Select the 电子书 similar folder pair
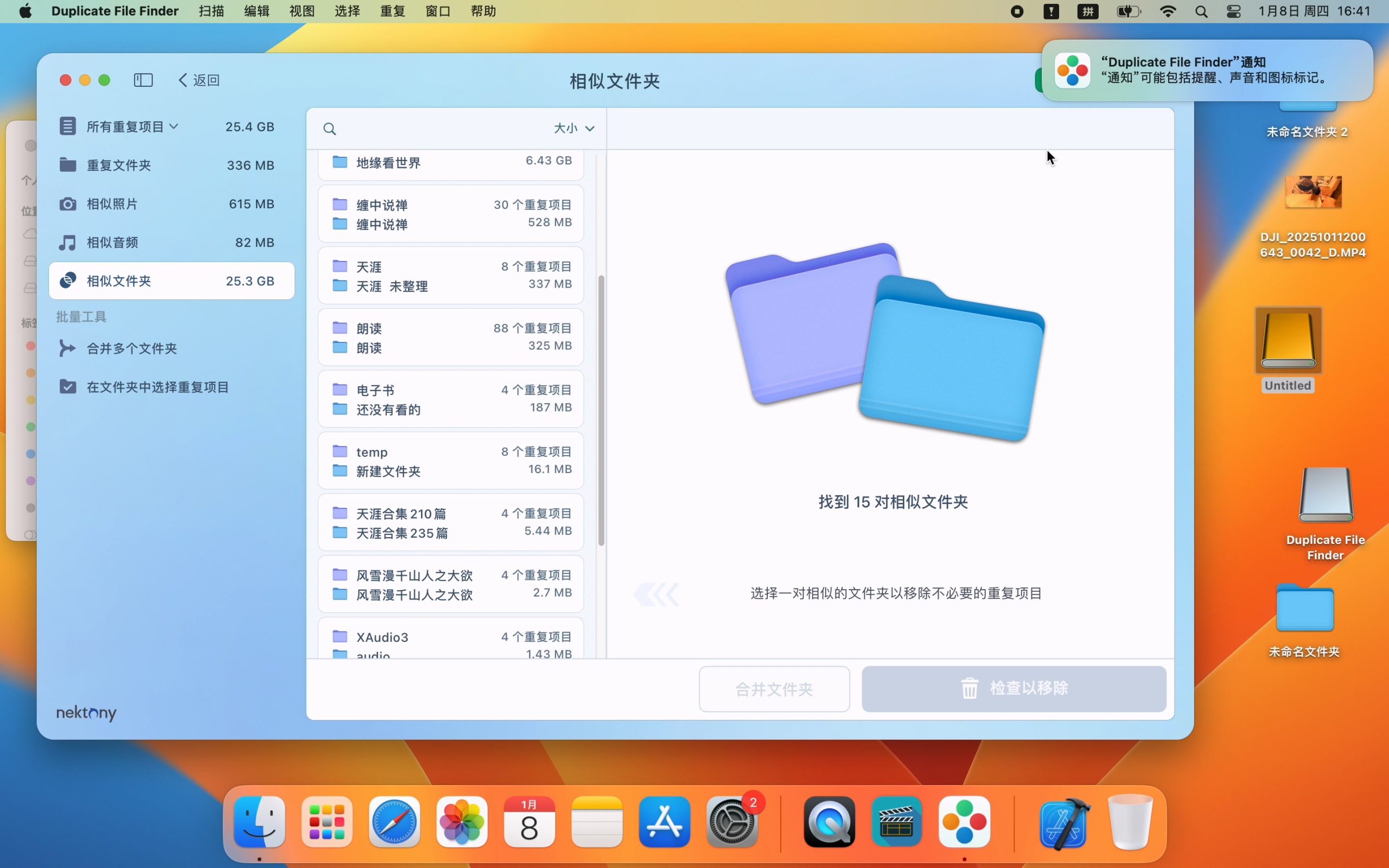 (x=450, y=400)
